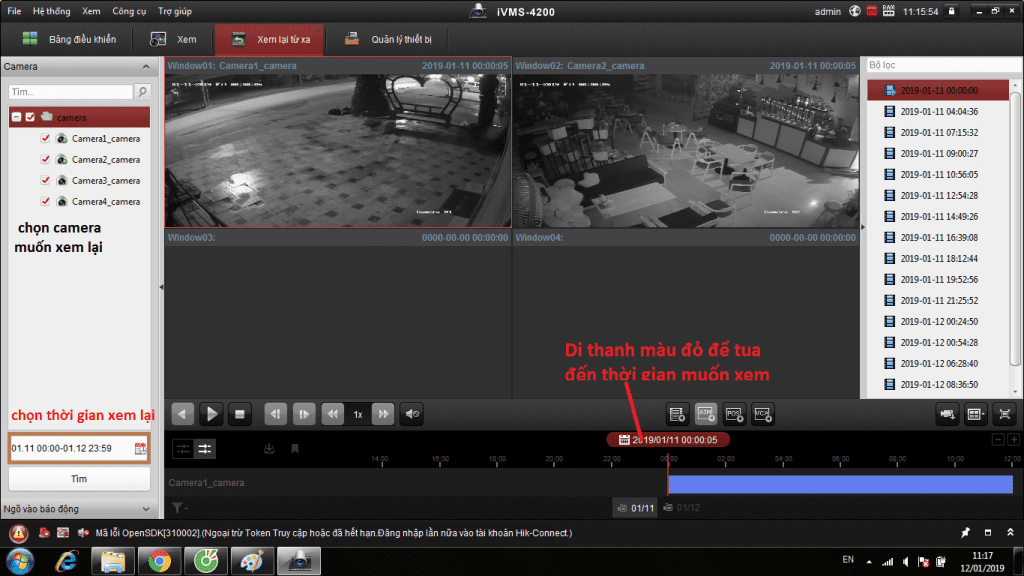Click the Tìm search button
The image size is (1024, 576).
pyautogui.click(x=78, y=479)
